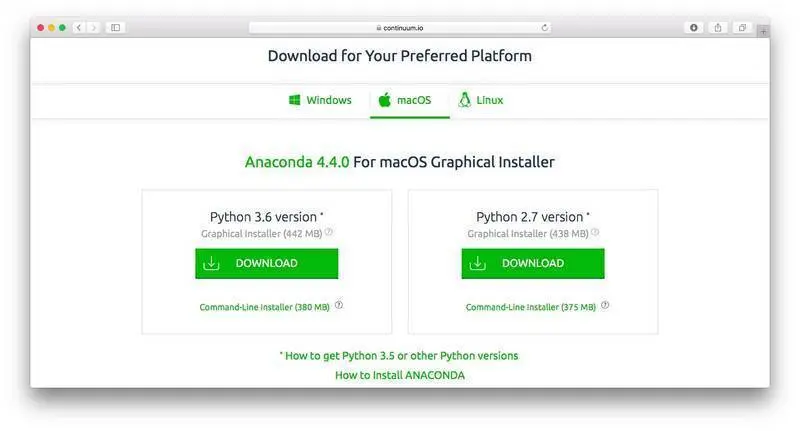Viewport: 800px width, 431px height.
Task: Click the help icon beside Python 2.7 Graphical Installer
Action: [595, 233]
